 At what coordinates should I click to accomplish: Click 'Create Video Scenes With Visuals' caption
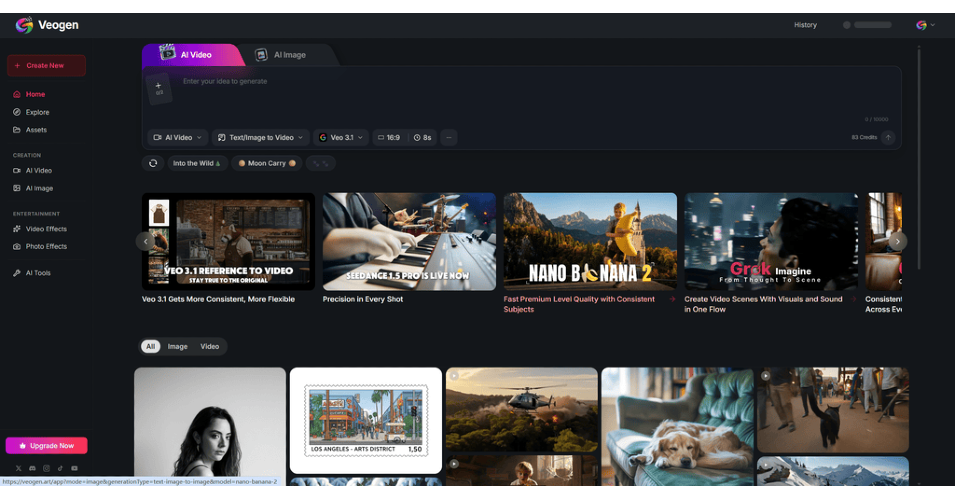(763, 304)
